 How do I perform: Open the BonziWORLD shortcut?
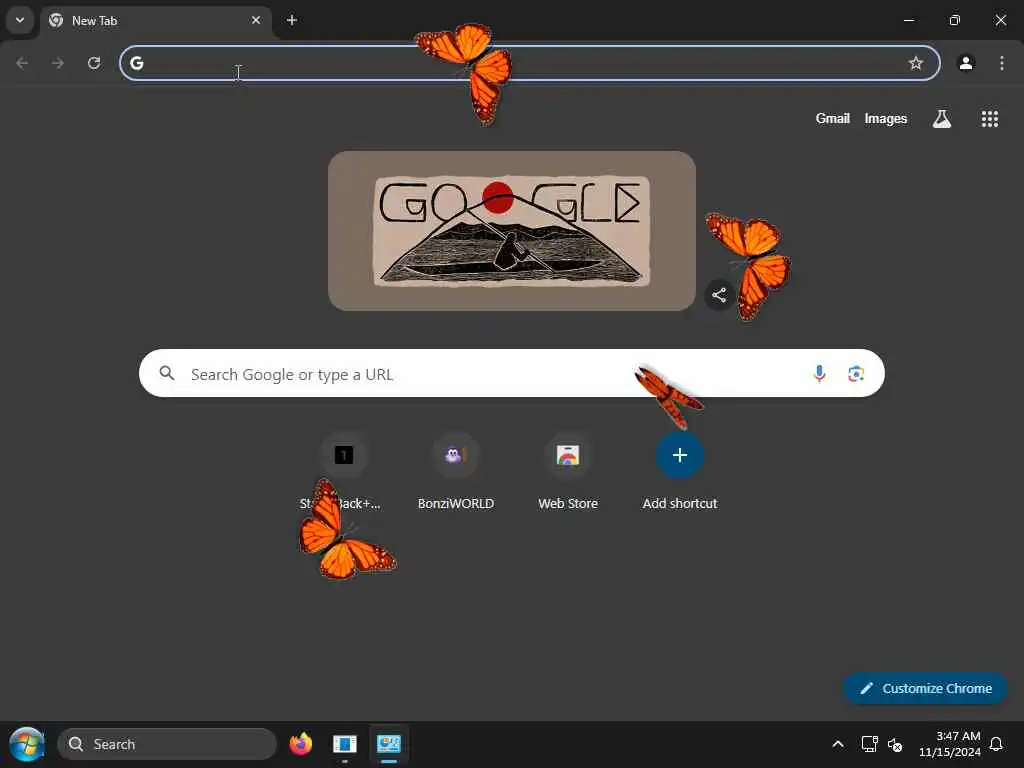(x=456, y=472)
